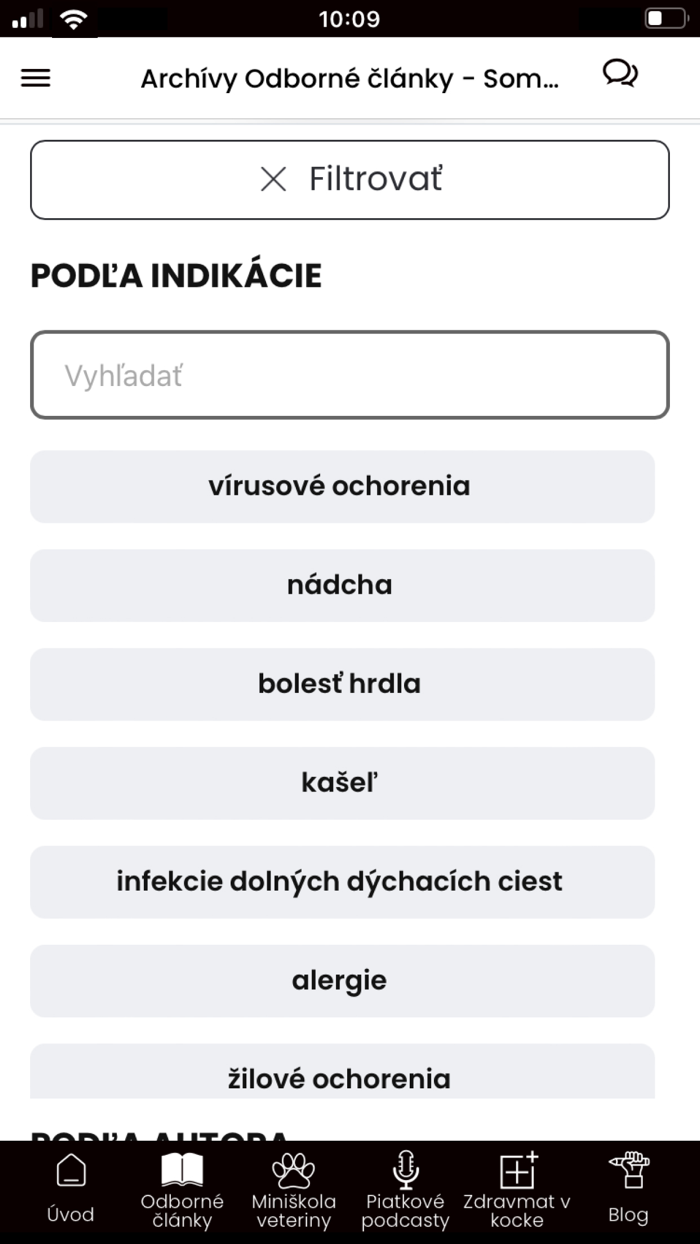This screenshot has height=1244, width=700.
Task: Tap the paw icon for Miniškola veteriny
Action: click(x=293, y=1168)
